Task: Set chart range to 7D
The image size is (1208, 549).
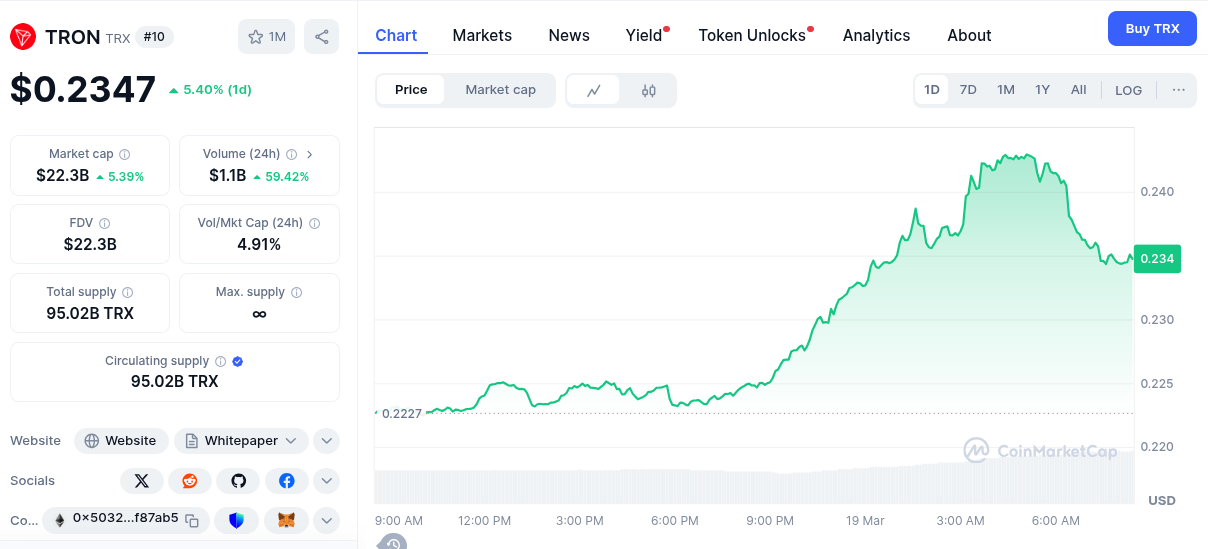Action: 968,90
